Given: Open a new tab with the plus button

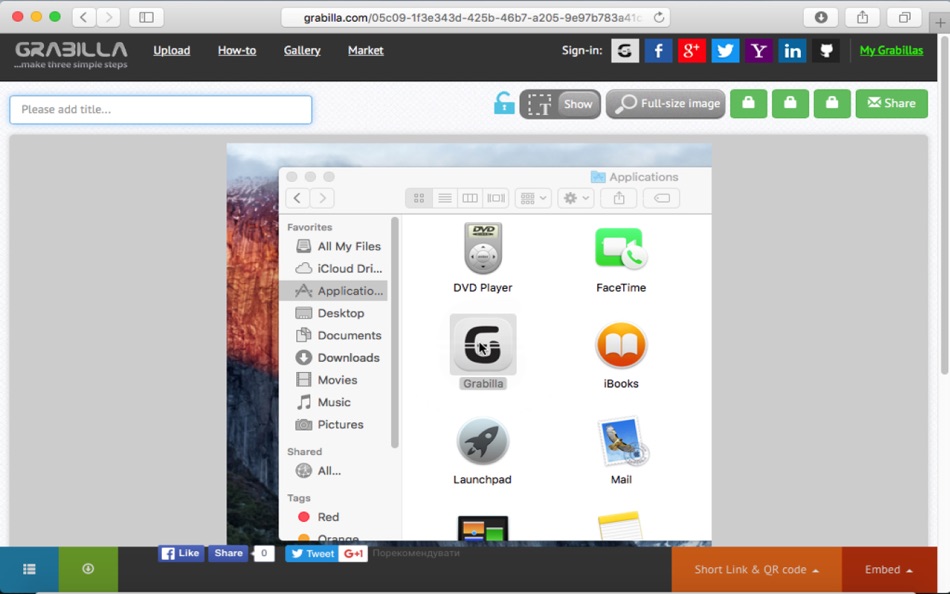Looking at the screenshot, I should 940,22.
